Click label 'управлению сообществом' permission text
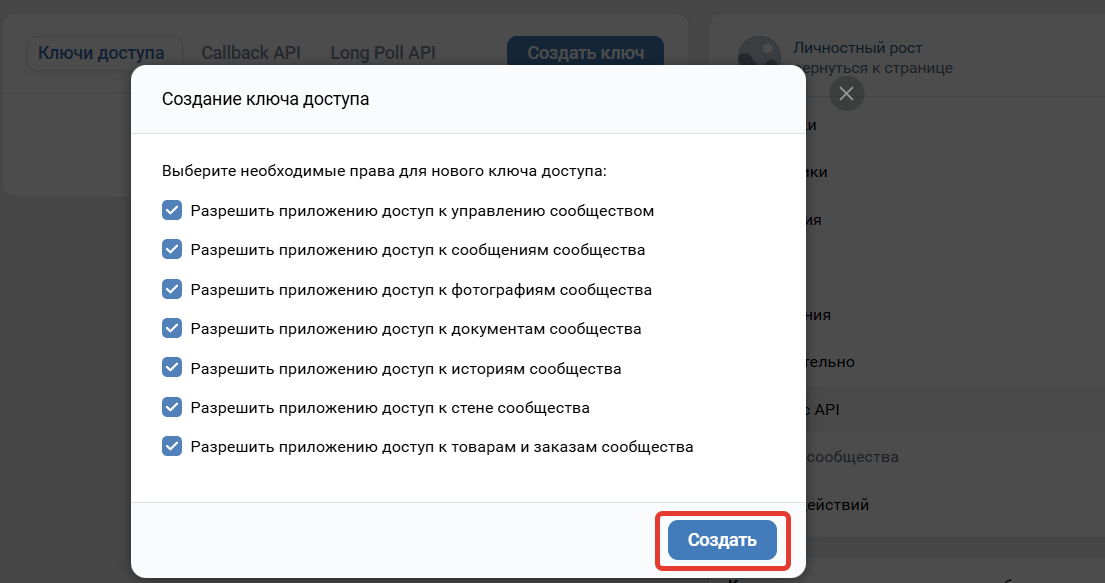Viewport: 1105px width, 583px height. coord(552,211)
